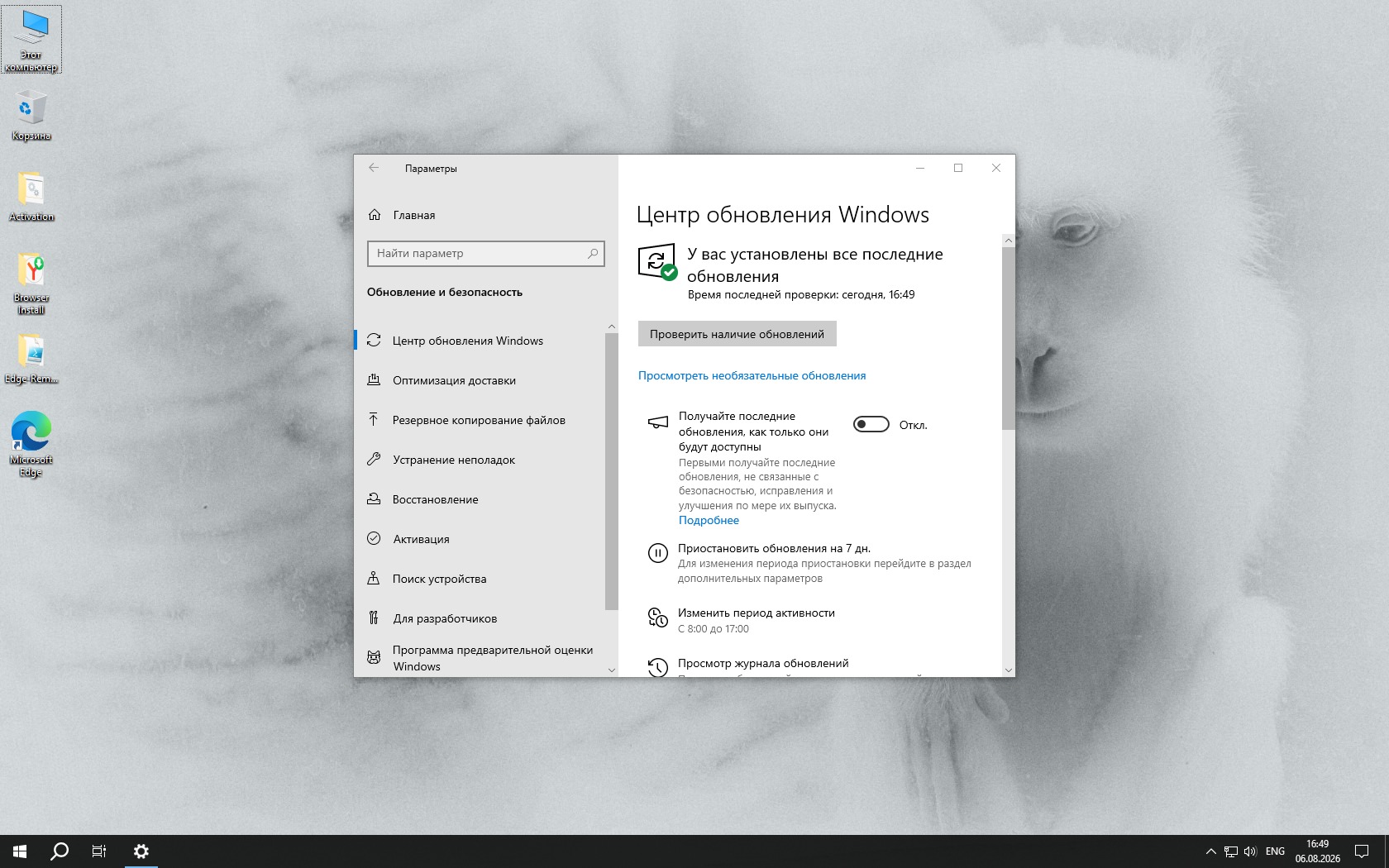Click the volume speaker tray icon
The height and width of the screenshot is (868, 1389).
pyautogui.click(x=1250, y=851)
